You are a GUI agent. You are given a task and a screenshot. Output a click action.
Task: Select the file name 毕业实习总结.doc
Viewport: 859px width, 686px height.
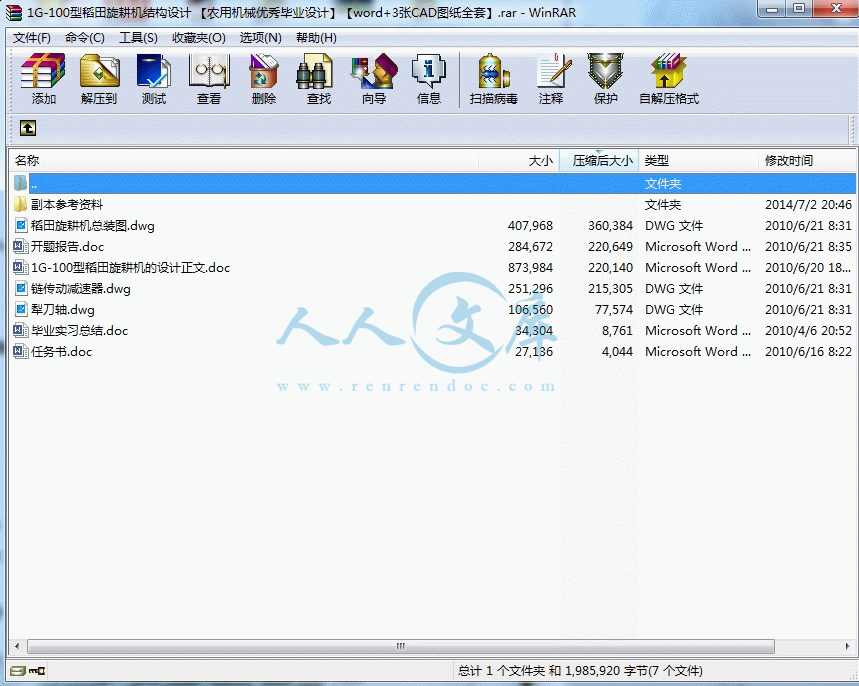tap(79, 330)
